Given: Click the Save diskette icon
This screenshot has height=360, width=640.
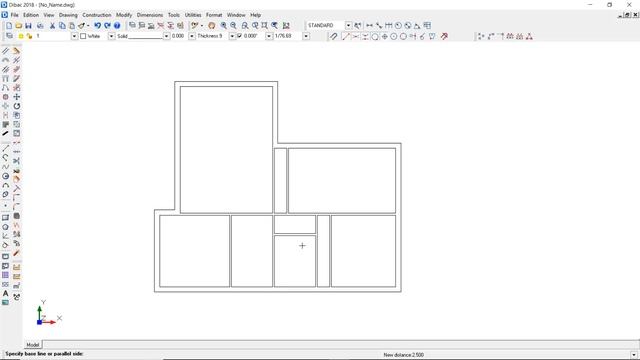Looking at the screenshot, I should tap(28, 25).
